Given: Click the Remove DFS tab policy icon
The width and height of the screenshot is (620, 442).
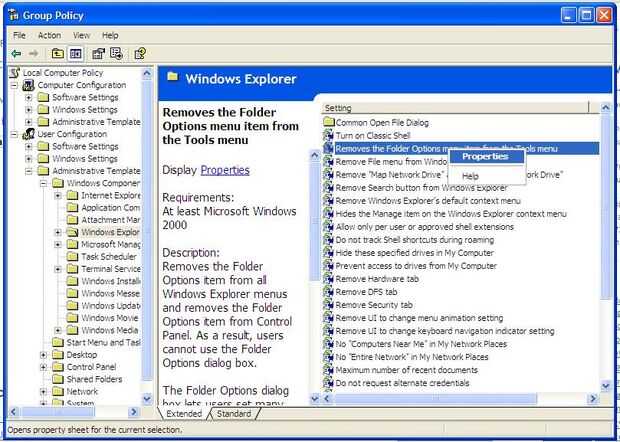Looking at the screenshot, I should point(328,292).
